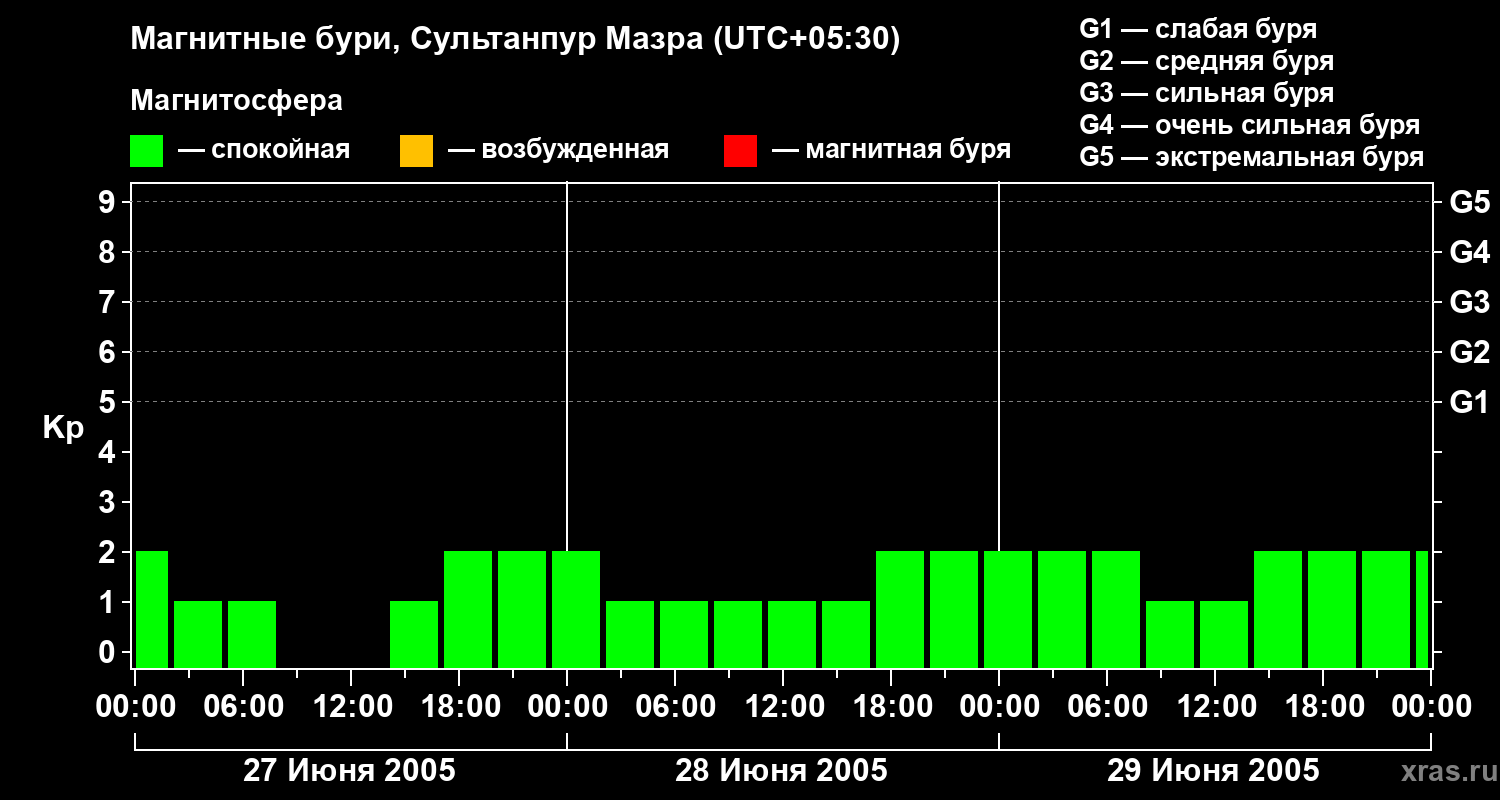
Task: Click the '12:00' time label for 27 Июня
Action: [x=351, y=707]
